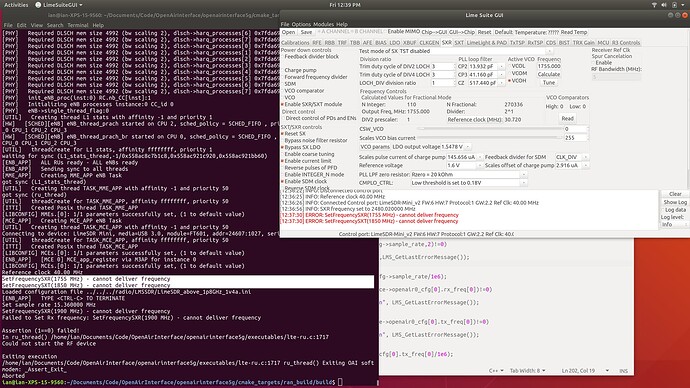
Task: Select the VCOL radio button
Action: tap(518, 66)
